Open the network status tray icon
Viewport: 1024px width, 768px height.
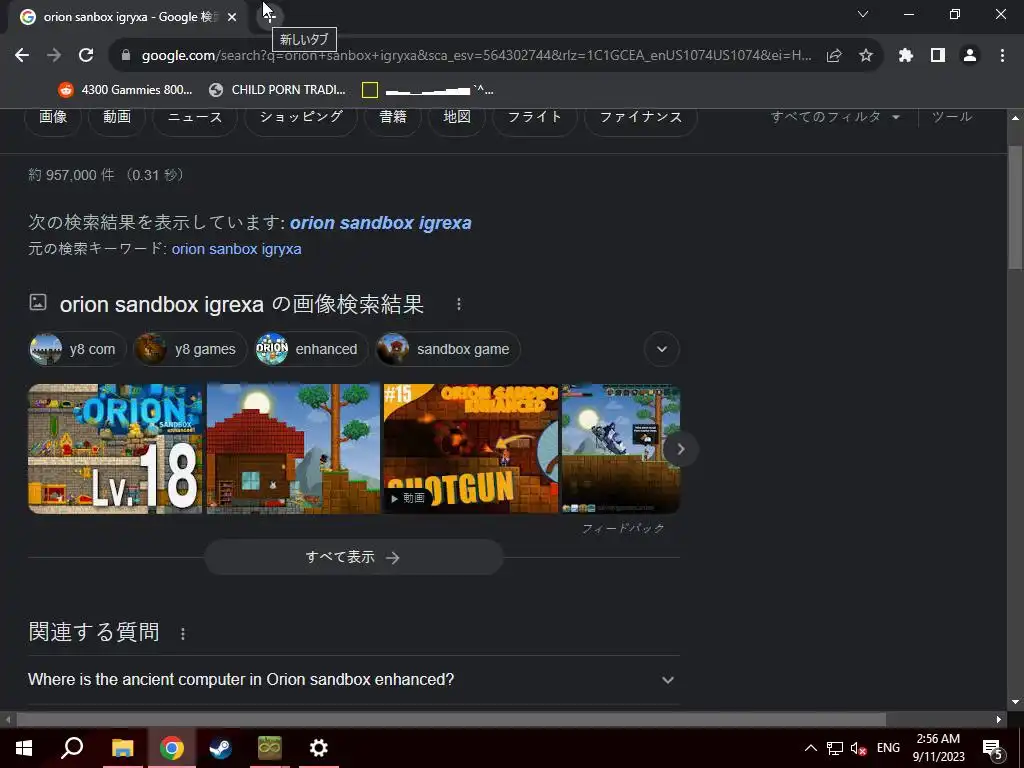point(835,748)
